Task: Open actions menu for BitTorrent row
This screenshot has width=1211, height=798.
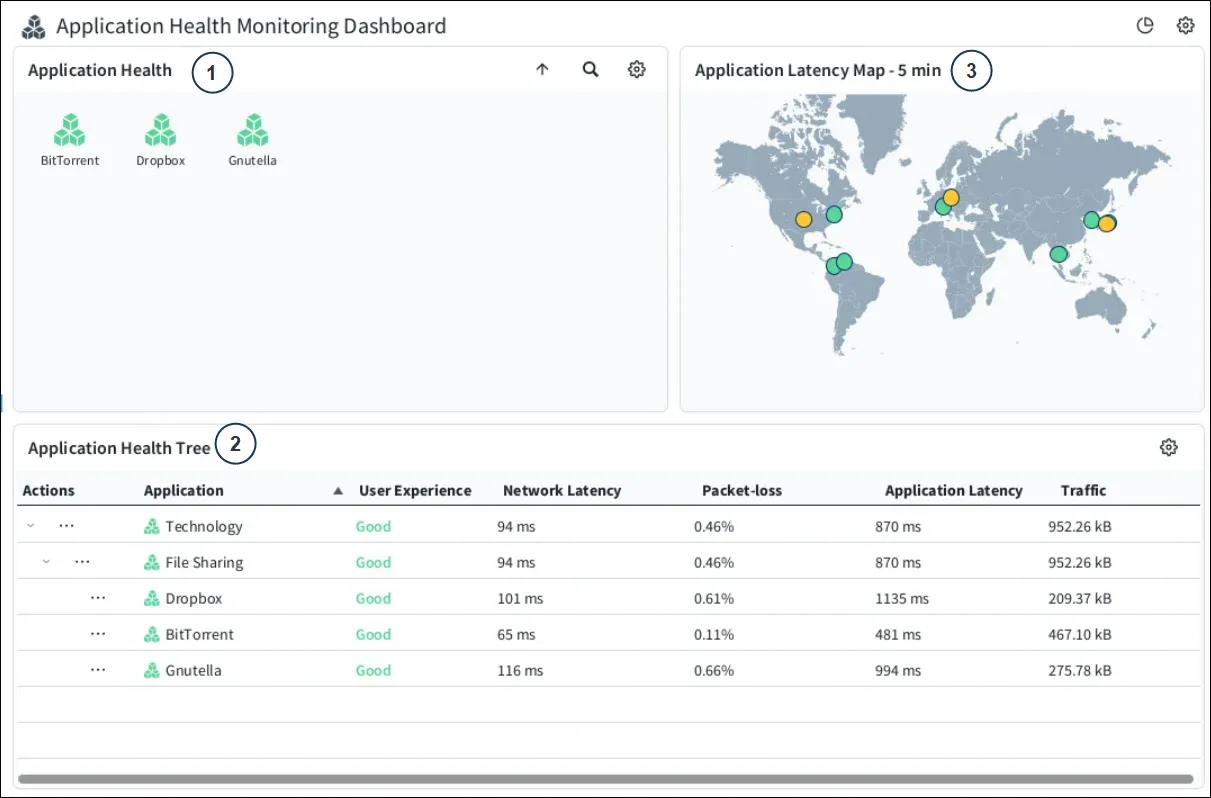Action: (98, 634)
